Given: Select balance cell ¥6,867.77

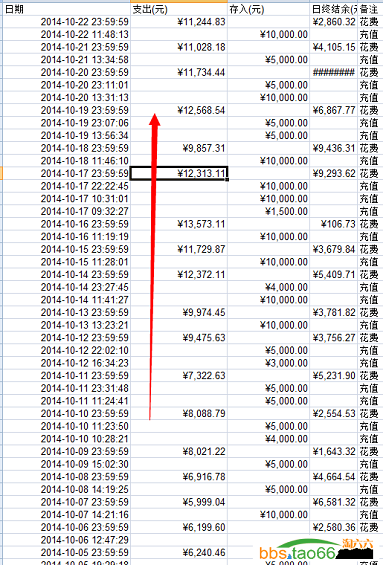Looking at the screenshot, I should [x=334, y=110].
